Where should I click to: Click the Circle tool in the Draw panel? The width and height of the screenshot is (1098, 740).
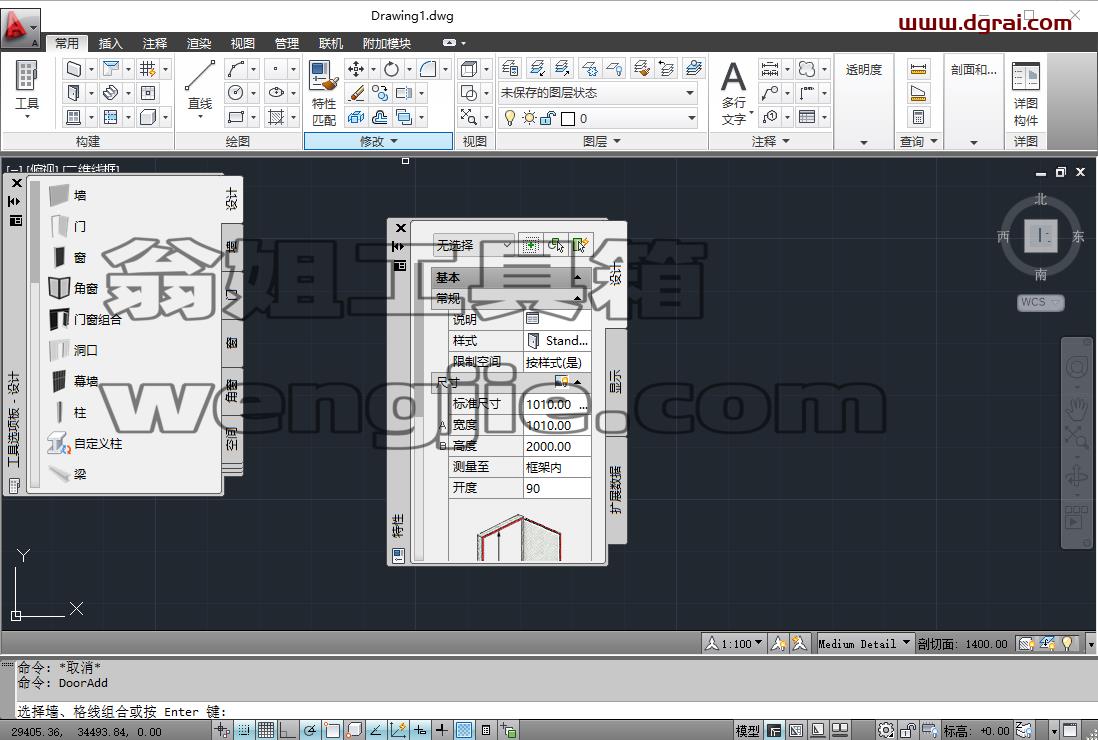pyautogui.click(x=236, y=92)
